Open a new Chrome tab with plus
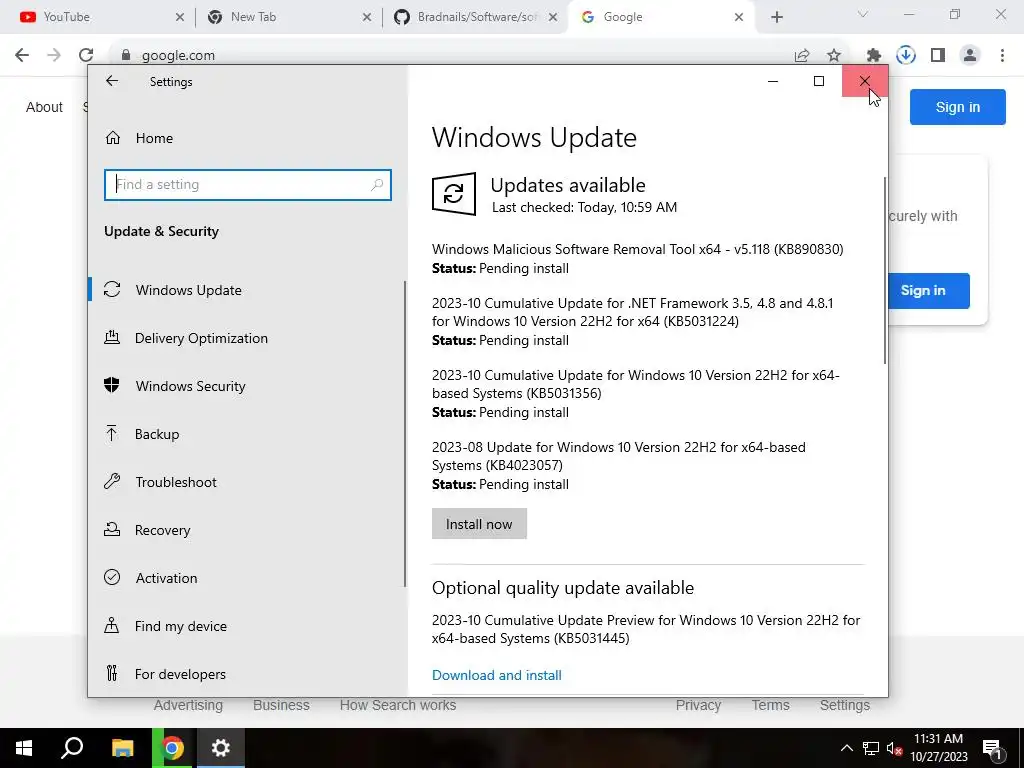This screenshot has width=1024, height=768. 776,17
